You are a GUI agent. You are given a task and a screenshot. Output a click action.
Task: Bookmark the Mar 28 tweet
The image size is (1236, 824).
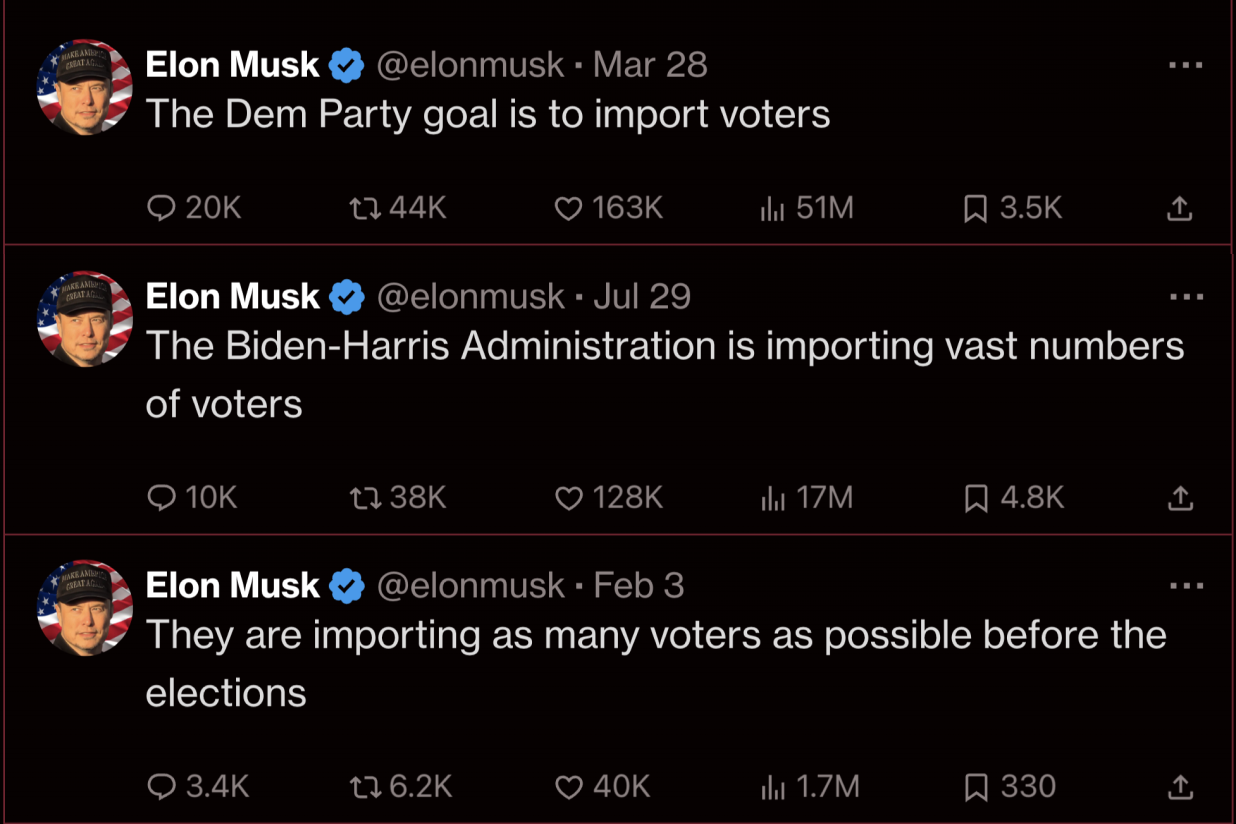pyautogui.click(x=975, y=208)
